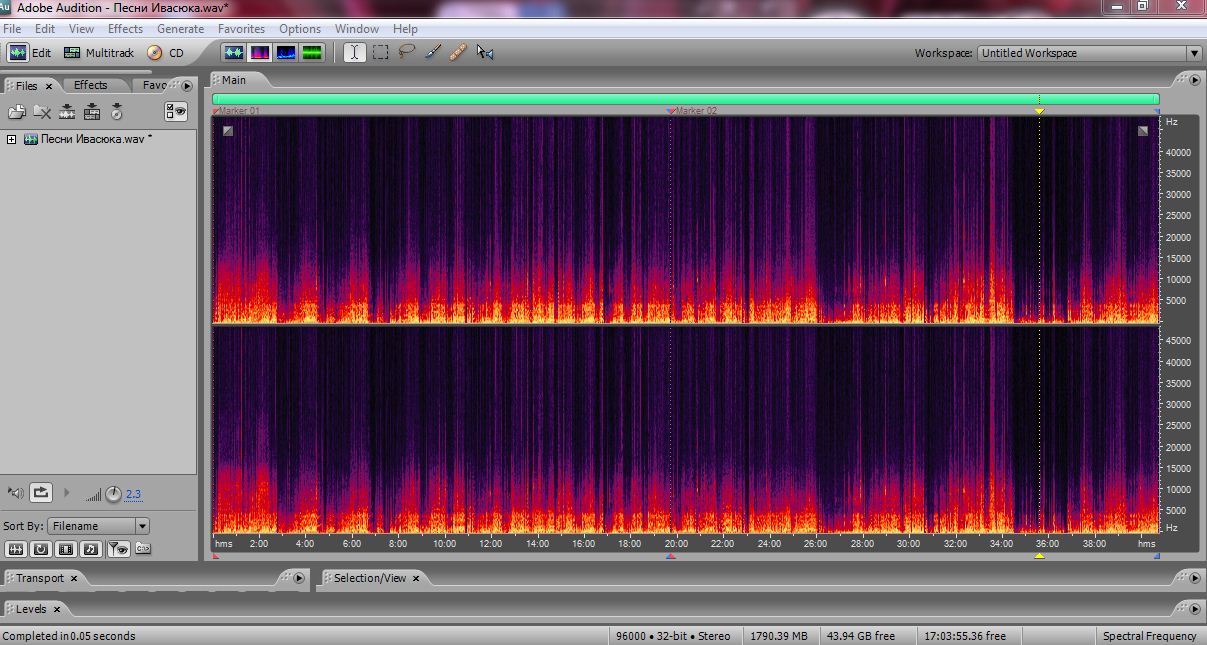Open the Workspace dropdown list
Image resolution: width=1207 pixels, height=645 pixels.
click(x=1194, y=54)
